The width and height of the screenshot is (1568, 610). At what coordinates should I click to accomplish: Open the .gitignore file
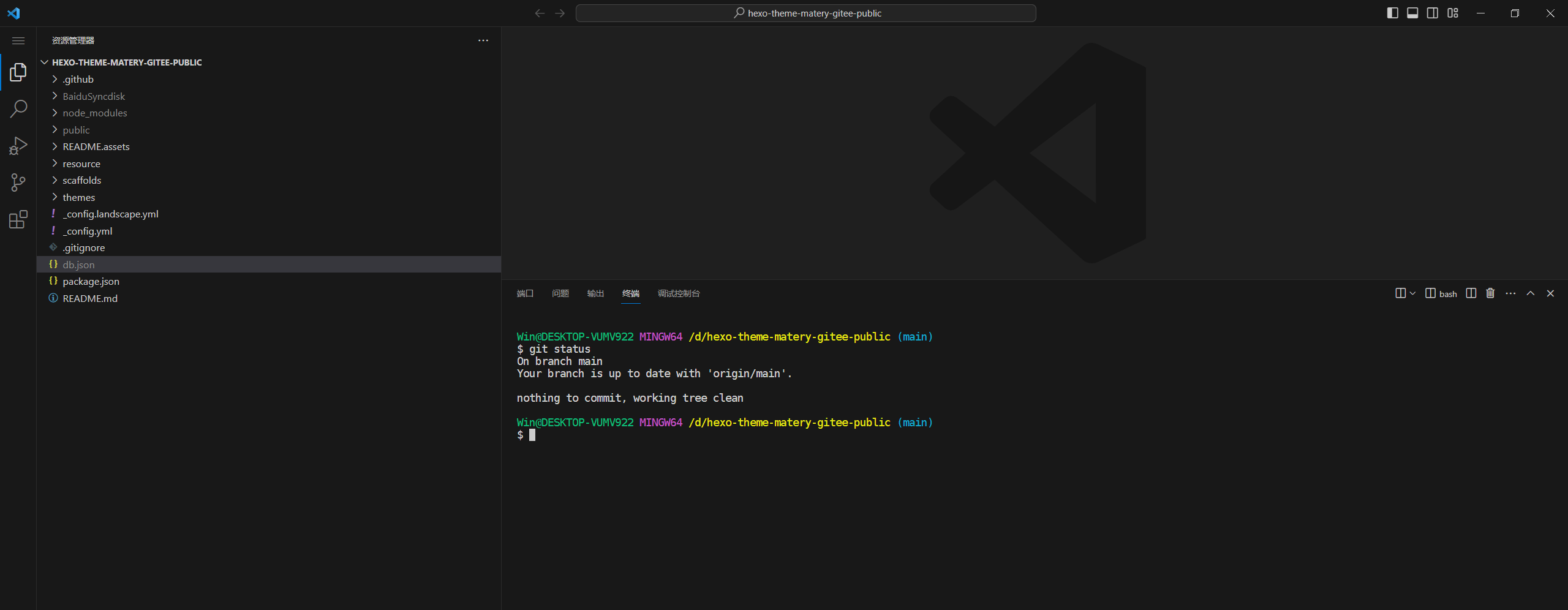point(269,248)
